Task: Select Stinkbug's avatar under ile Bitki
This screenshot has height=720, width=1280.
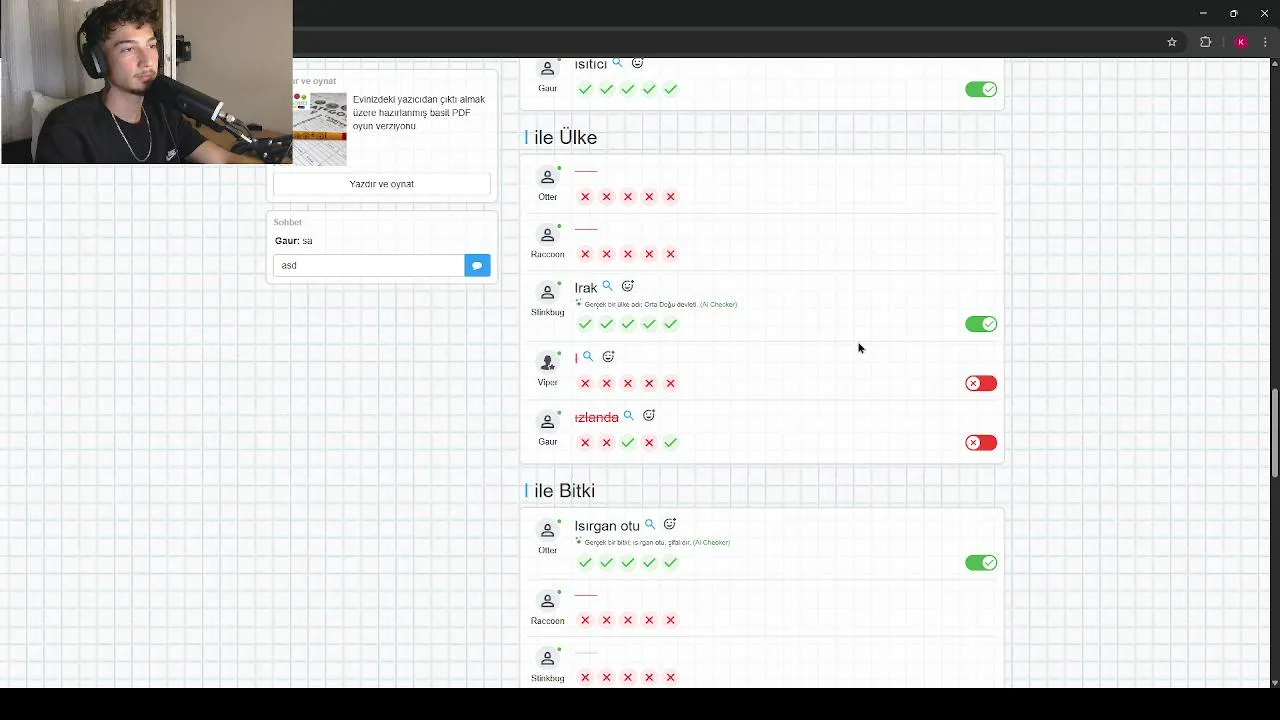Action: 547,659
